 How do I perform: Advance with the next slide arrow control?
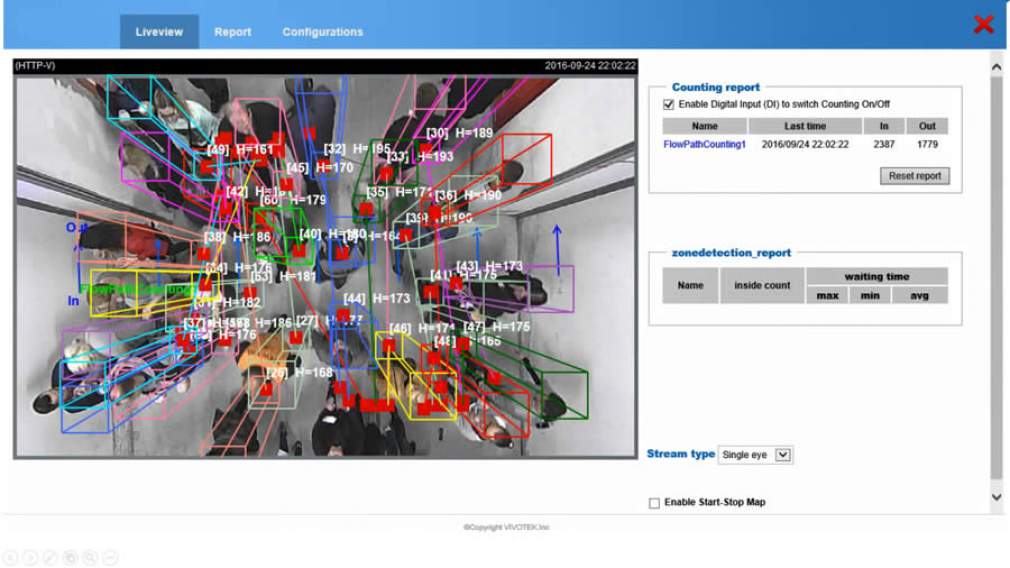30,557
